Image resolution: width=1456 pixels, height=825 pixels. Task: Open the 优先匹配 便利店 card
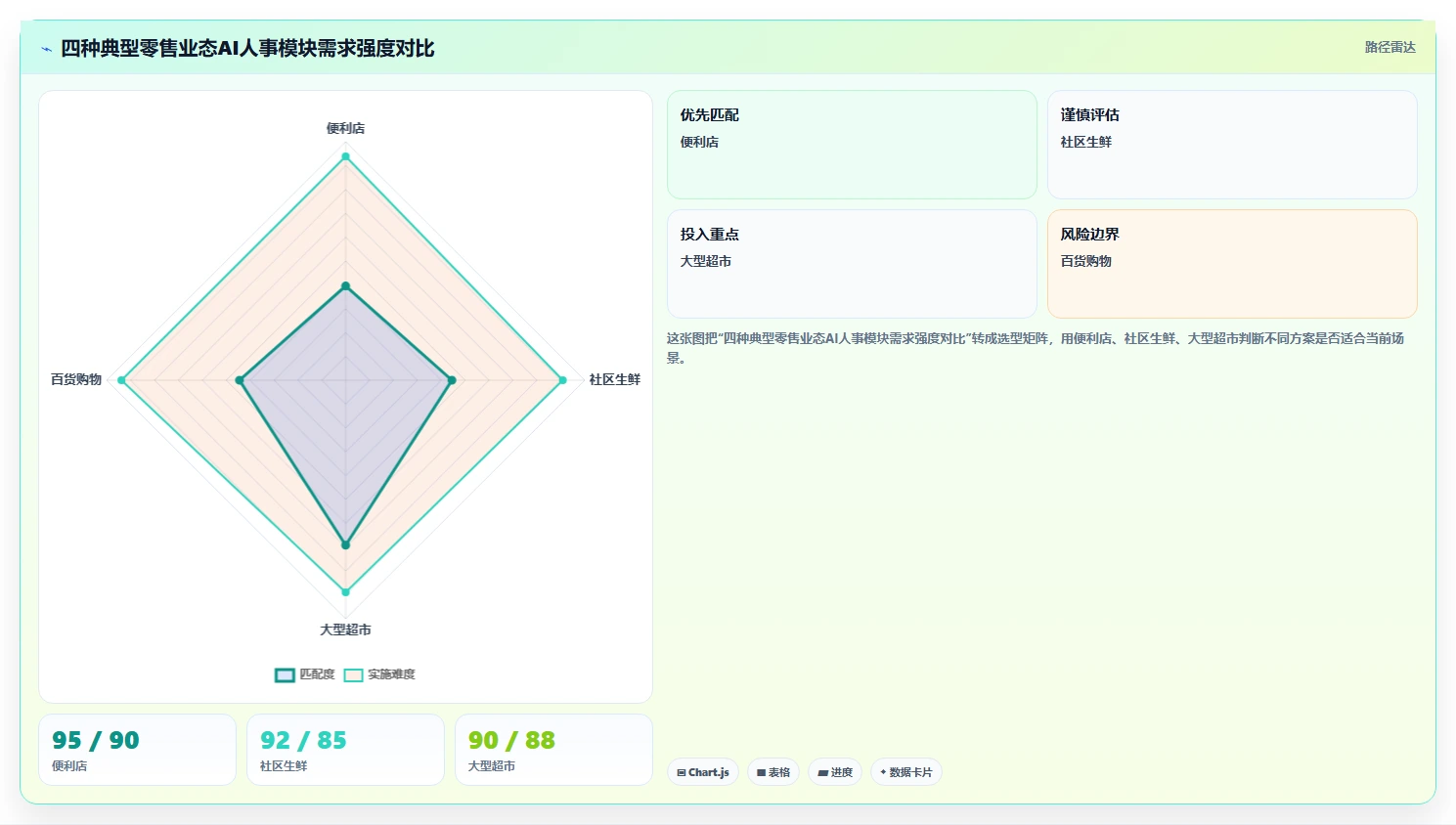[852, 145]
